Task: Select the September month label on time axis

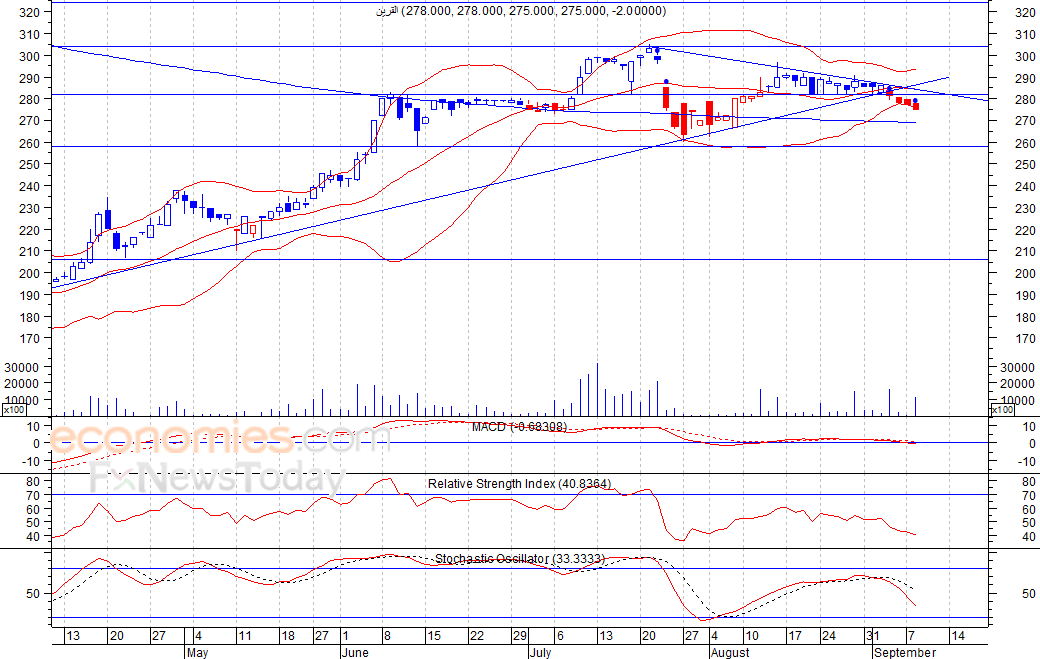Action: 905,652
